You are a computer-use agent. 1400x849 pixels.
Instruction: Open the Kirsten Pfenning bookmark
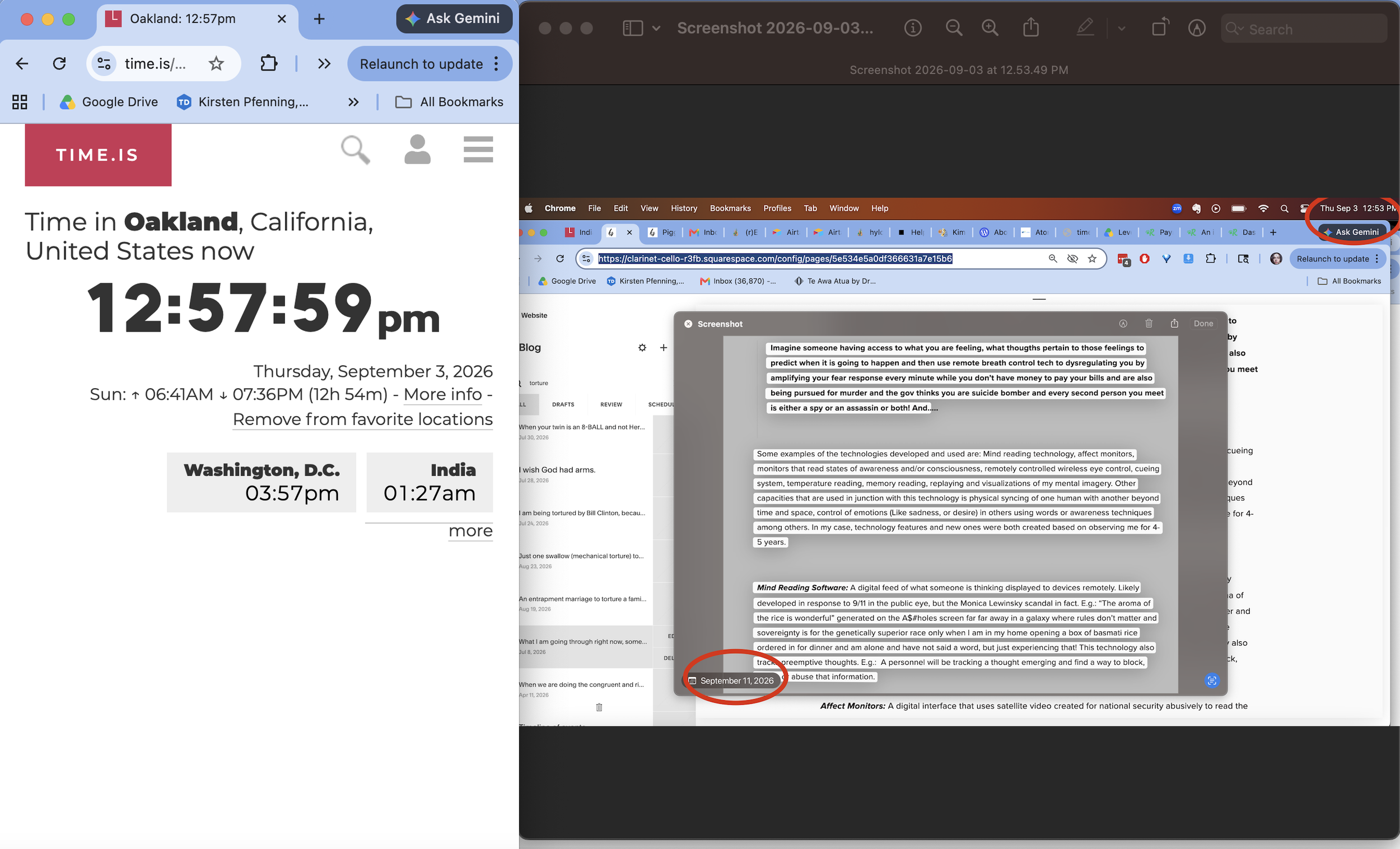coord(242,102)
